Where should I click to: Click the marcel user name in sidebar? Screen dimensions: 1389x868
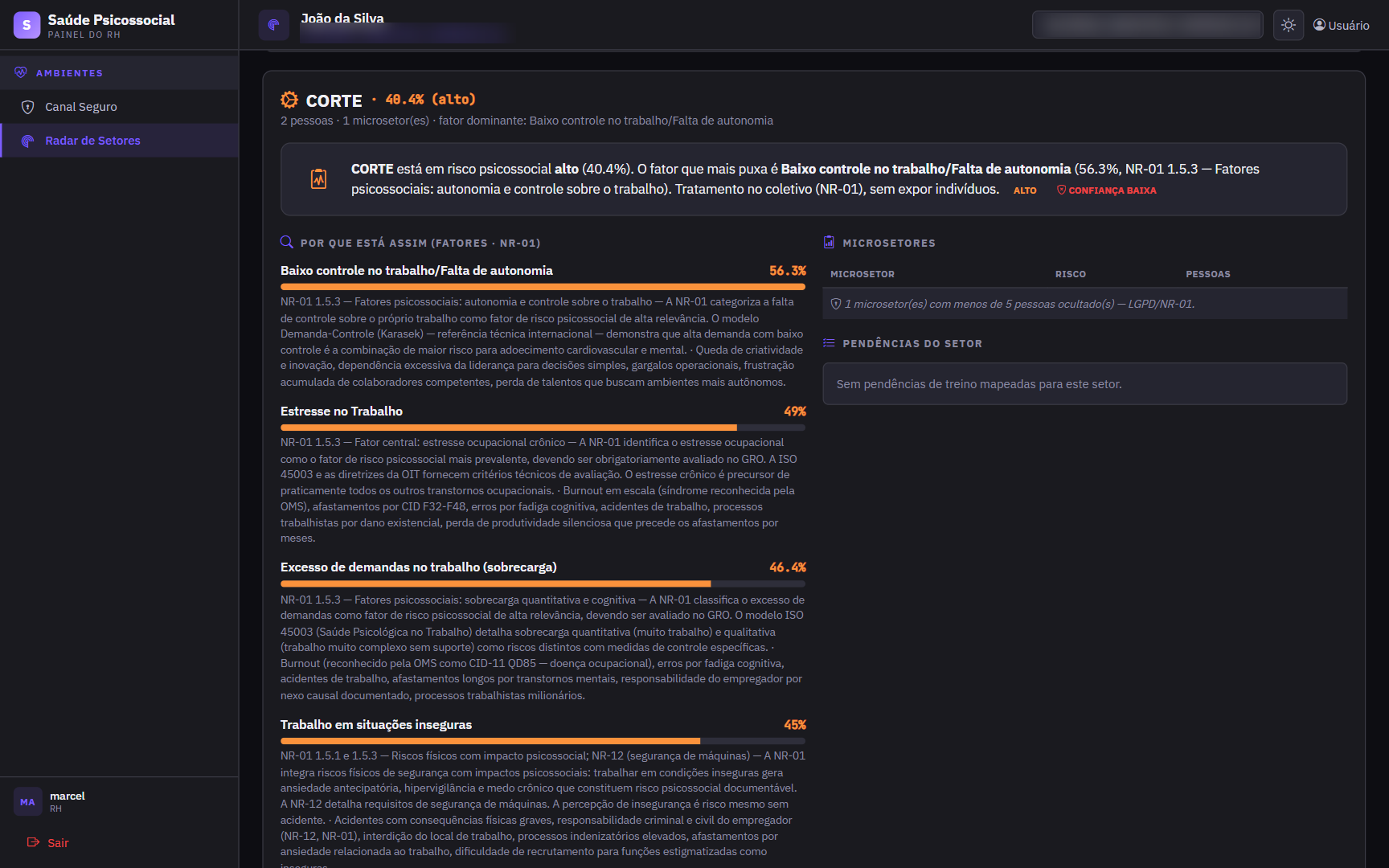(68, 796)
